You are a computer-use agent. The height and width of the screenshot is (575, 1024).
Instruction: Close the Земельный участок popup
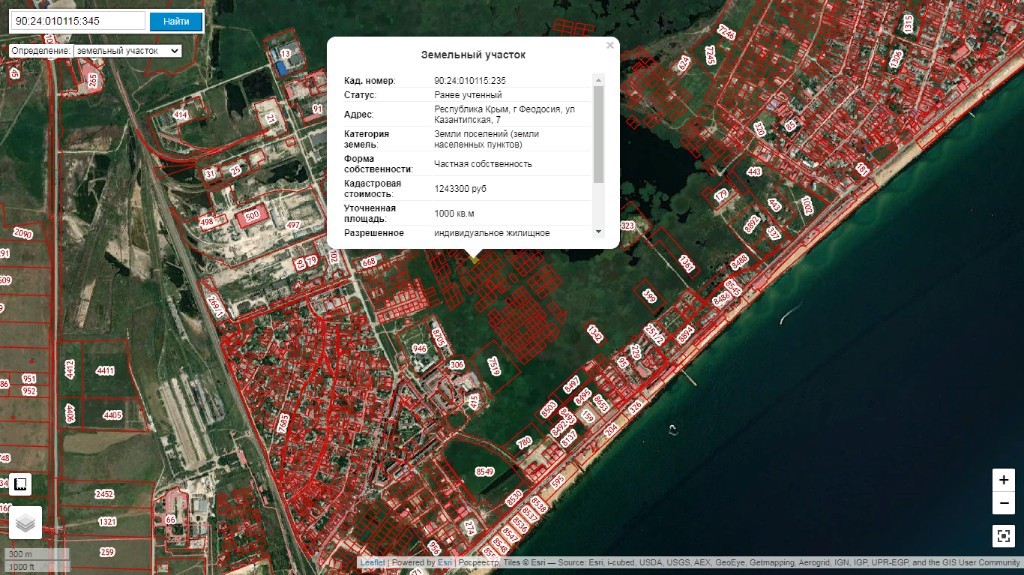click(610, 45)
